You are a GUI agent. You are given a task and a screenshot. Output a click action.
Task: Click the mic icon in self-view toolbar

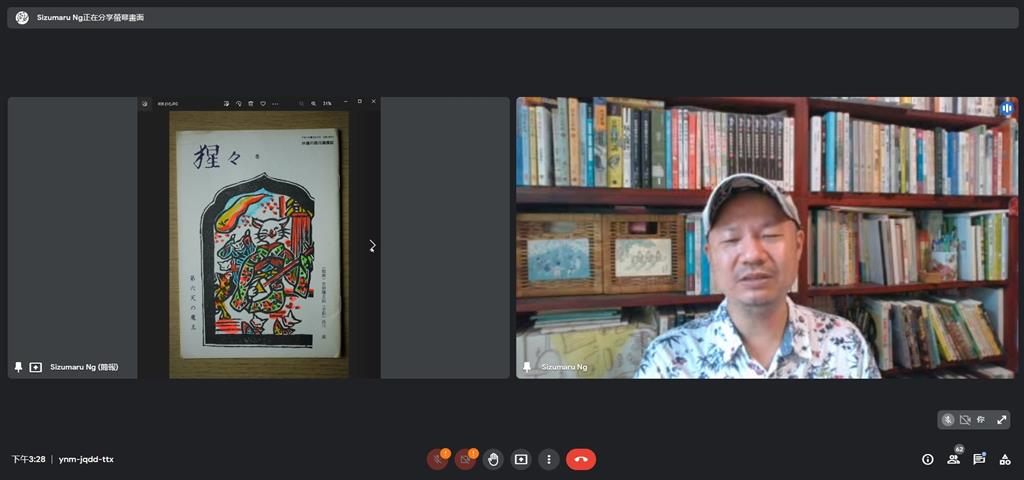pyautogui.click(x=947, y=420)
